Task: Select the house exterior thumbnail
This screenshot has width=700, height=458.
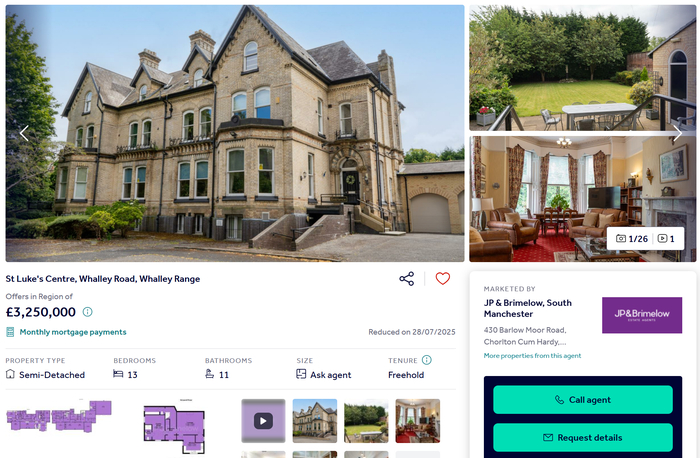Action: click(315, 421)
